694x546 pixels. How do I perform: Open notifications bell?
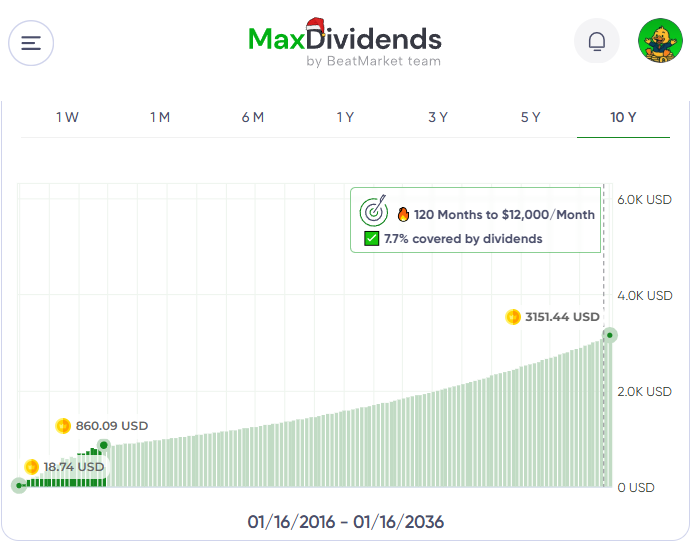tap(597, 41)
